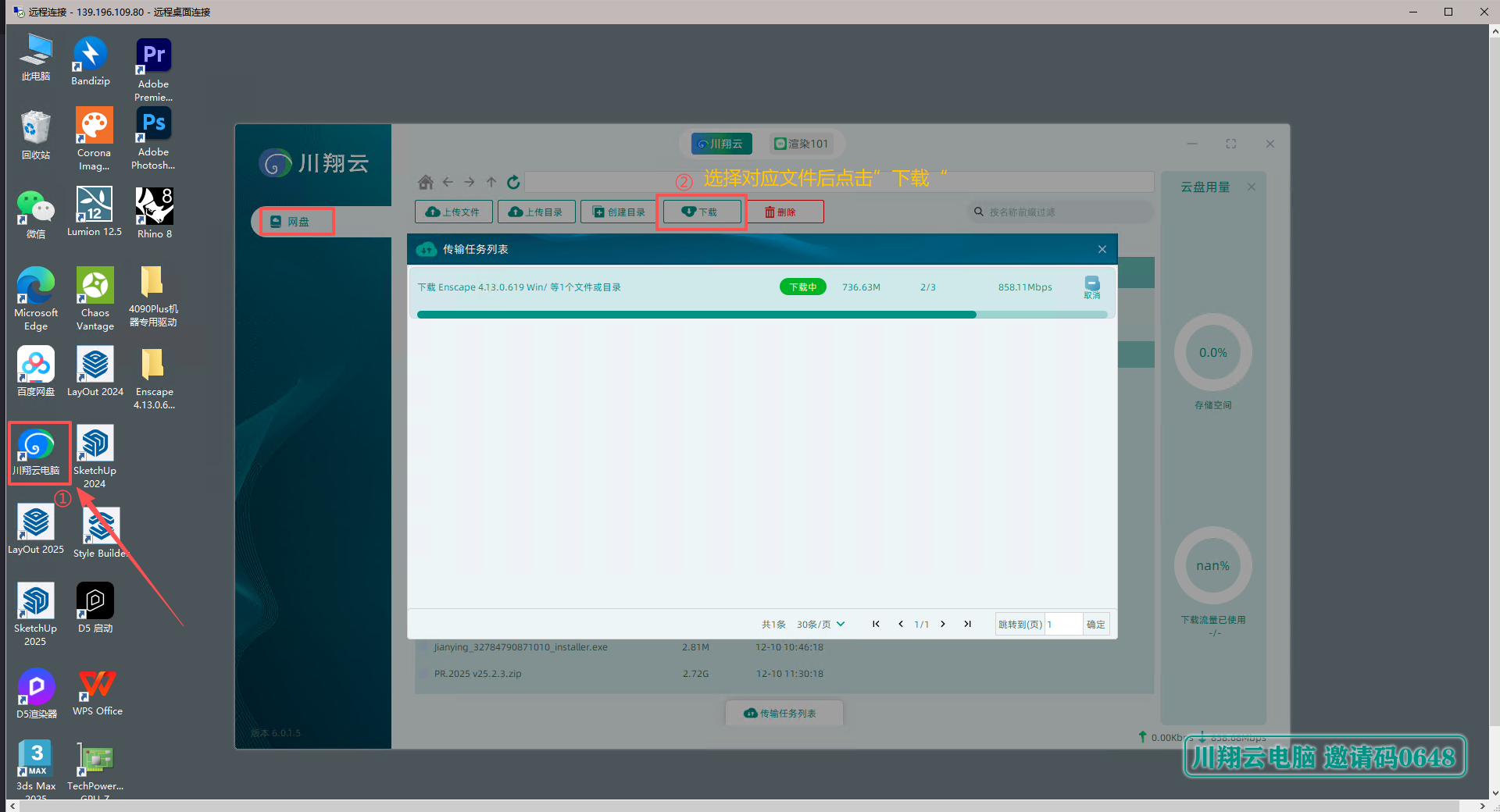
Task: Launch LayOut 2025 shortcut
Action: (36, 529)
